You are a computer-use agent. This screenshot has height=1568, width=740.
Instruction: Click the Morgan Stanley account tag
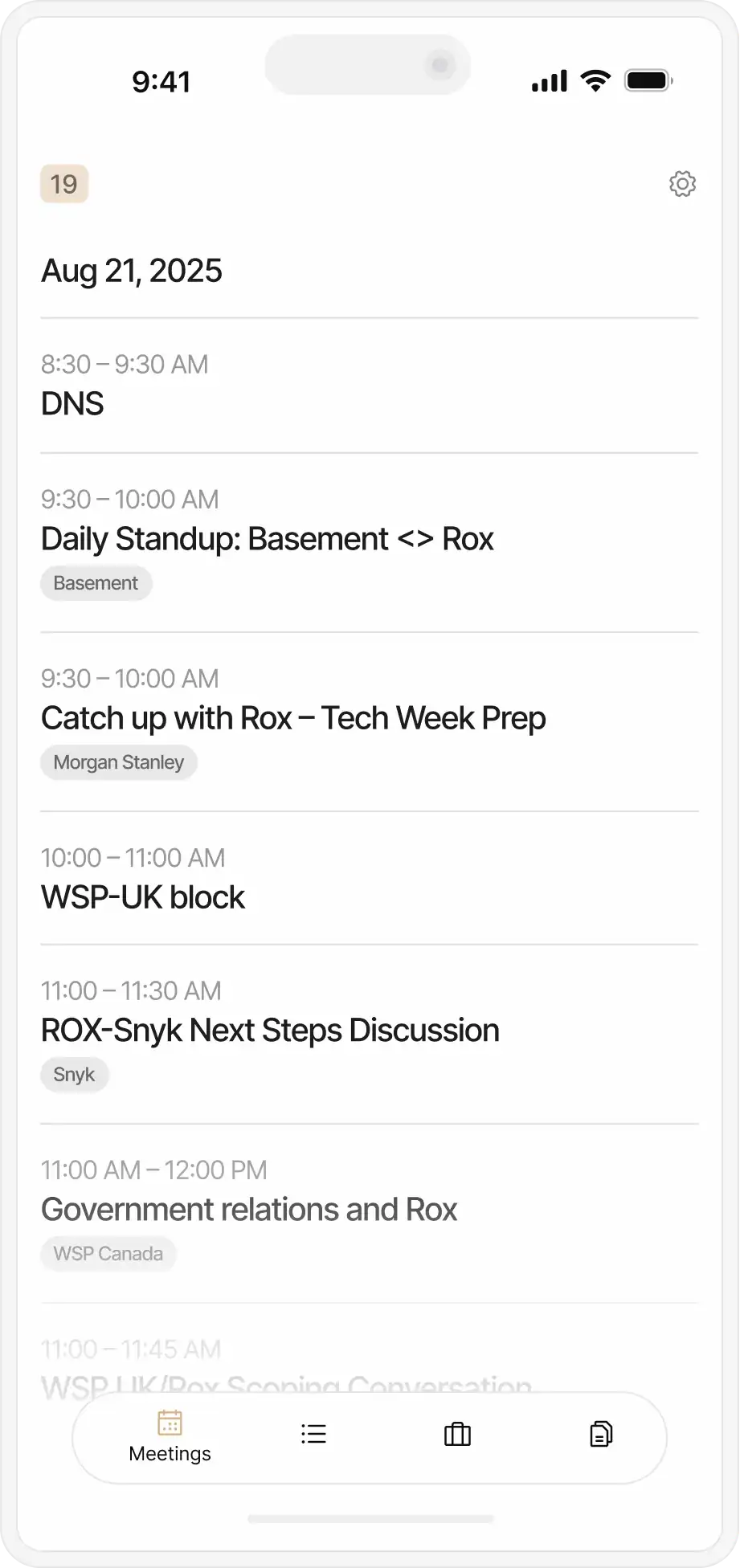tap(119, 762)
